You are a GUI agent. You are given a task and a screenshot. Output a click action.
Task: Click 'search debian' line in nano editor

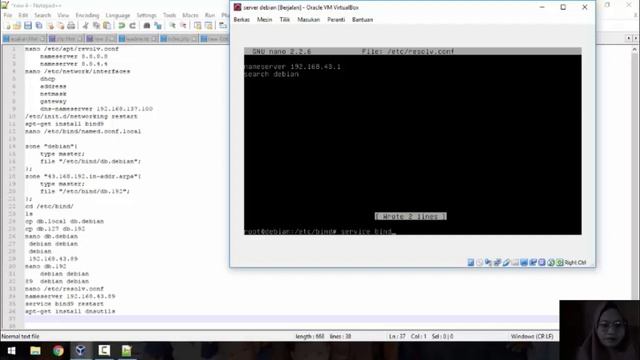[x=271, y=74]
